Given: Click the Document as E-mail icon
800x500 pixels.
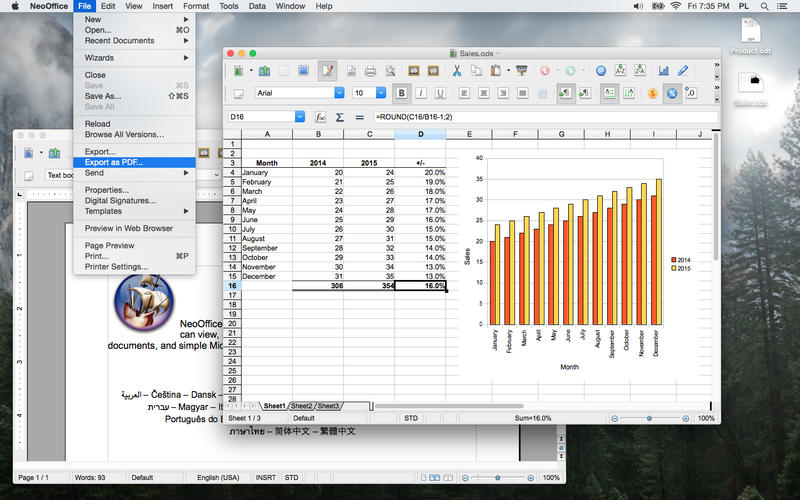Looking at the screenshot, I should point(303,70).
